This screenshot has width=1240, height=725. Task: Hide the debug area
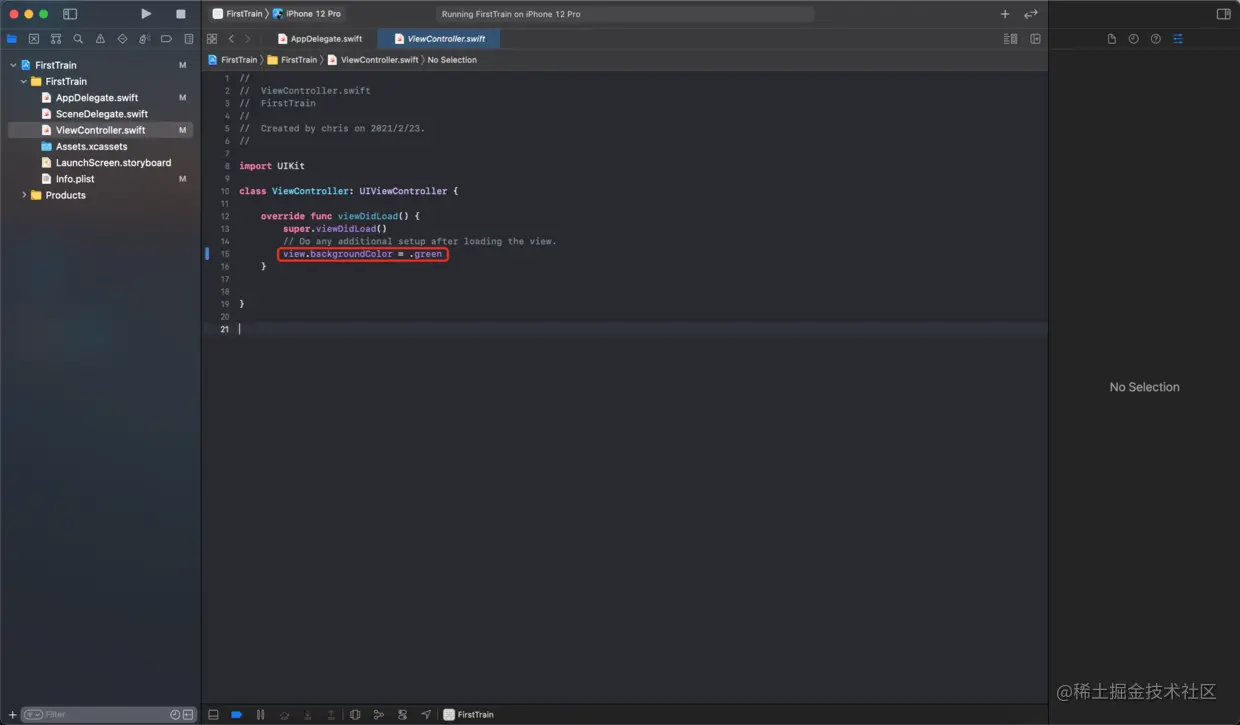(213, 715)
